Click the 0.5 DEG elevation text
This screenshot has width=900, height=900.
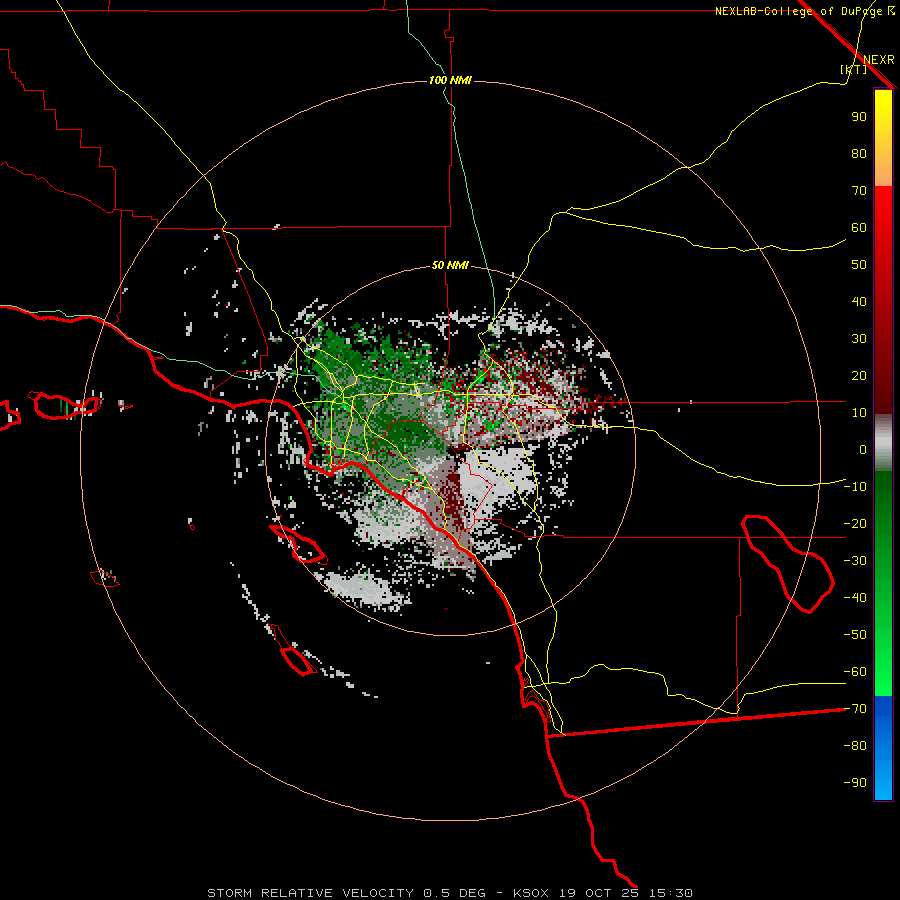[x=455, y=893]
